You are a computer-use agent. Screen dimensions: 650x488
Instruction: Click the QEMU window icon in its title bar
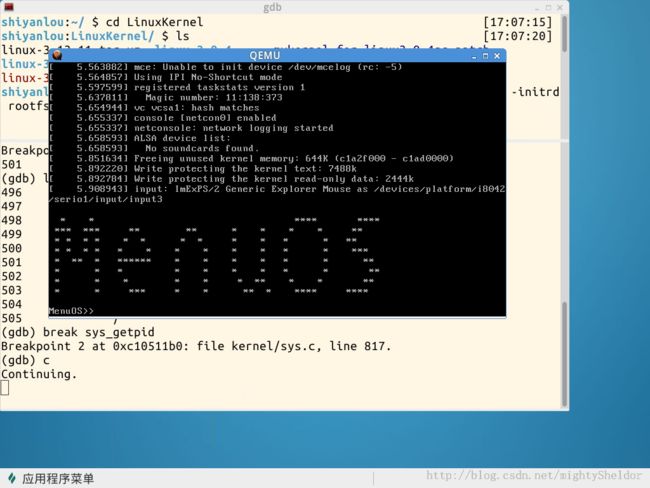57,55
